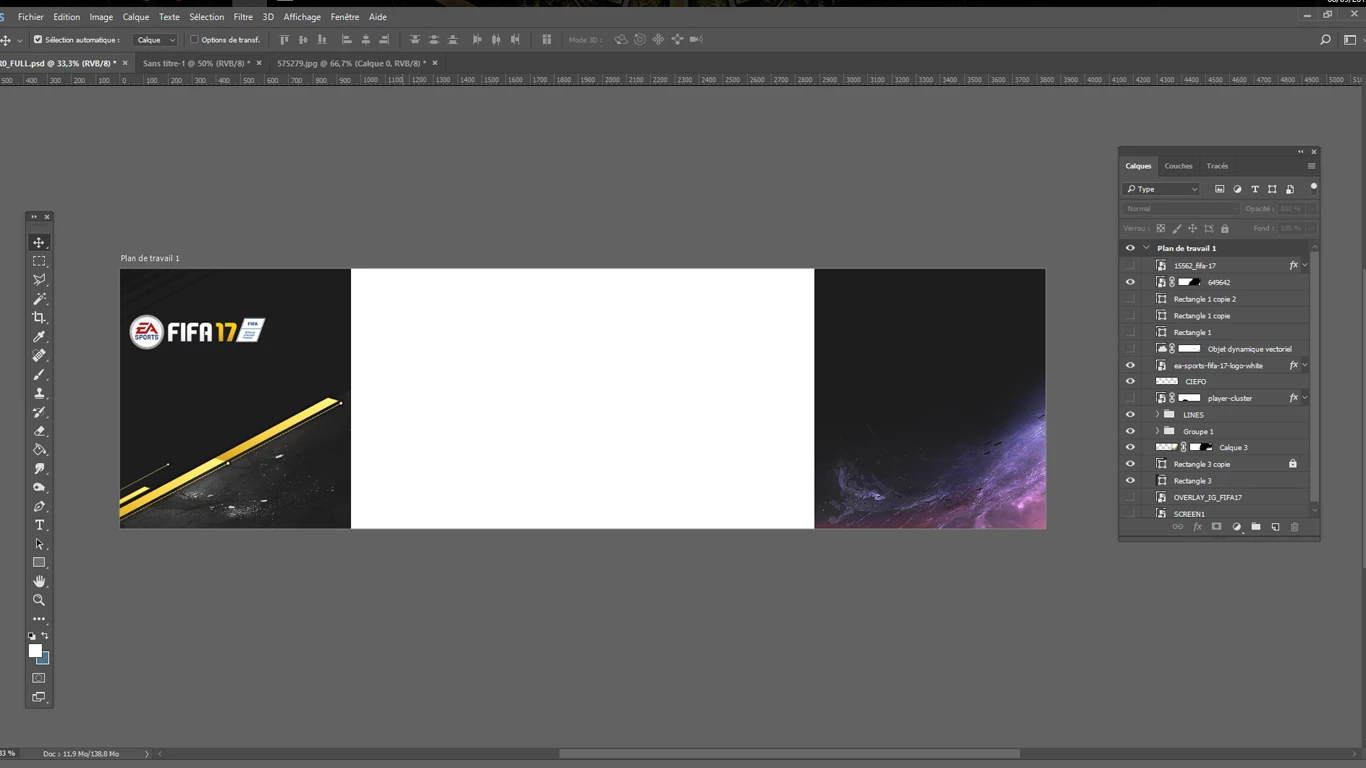1366x768 pixels.
Task: Select the Sponge tool
Action: point(39,488)
